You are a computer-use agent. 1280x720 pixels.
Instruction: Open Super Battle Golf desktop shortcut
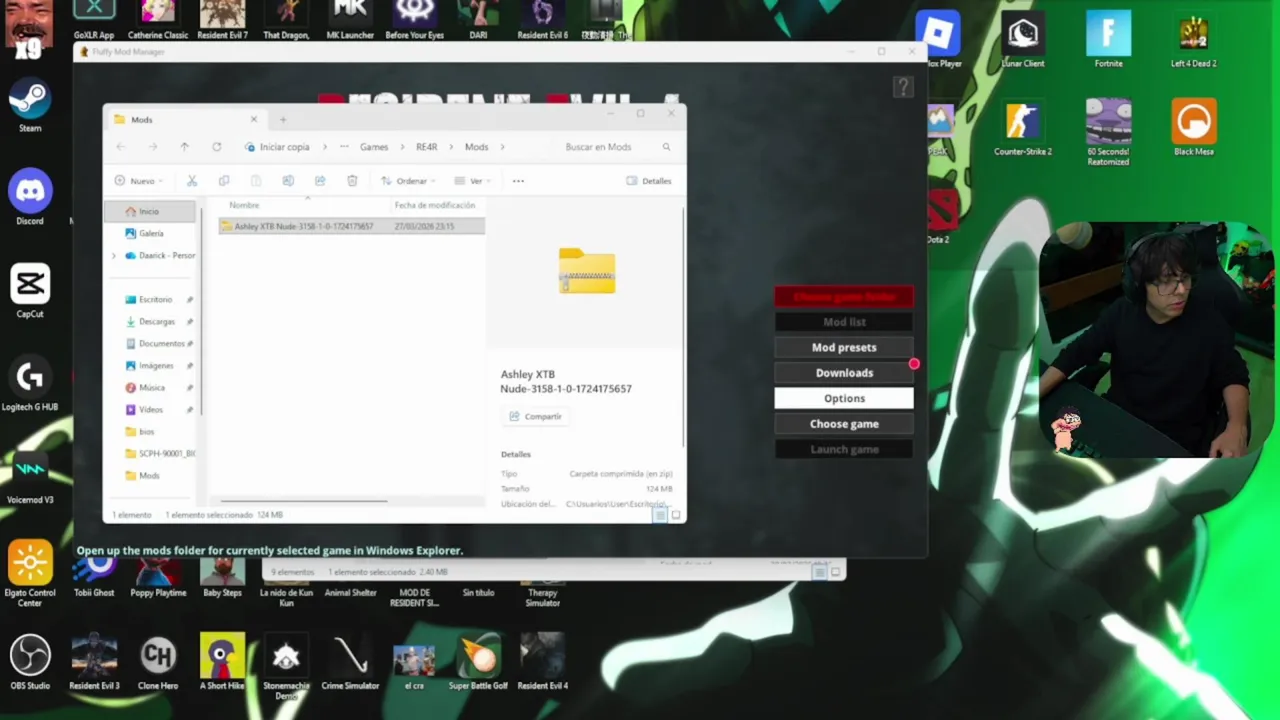[x=478, y=663]
